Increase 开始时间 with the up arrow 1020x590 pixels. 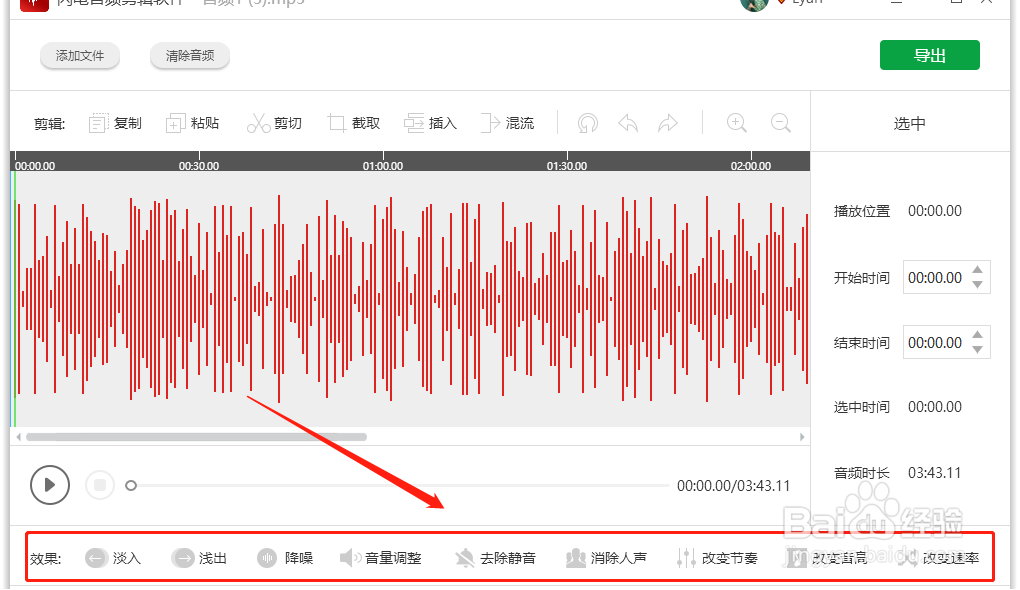tap(978, 270)
